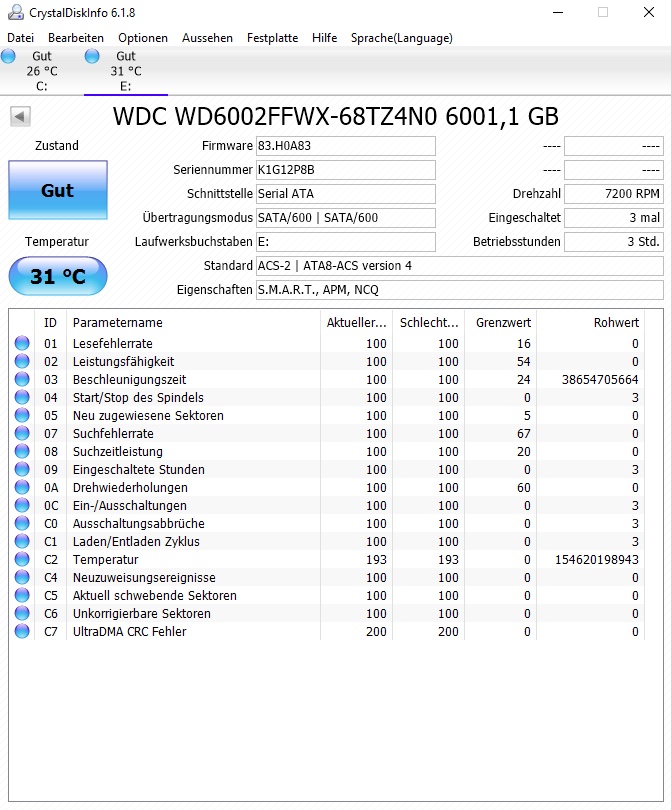The image size is (671, 810).
Task: Click the Schnittstelle field Serial ATA
Action: coord(346,194)
